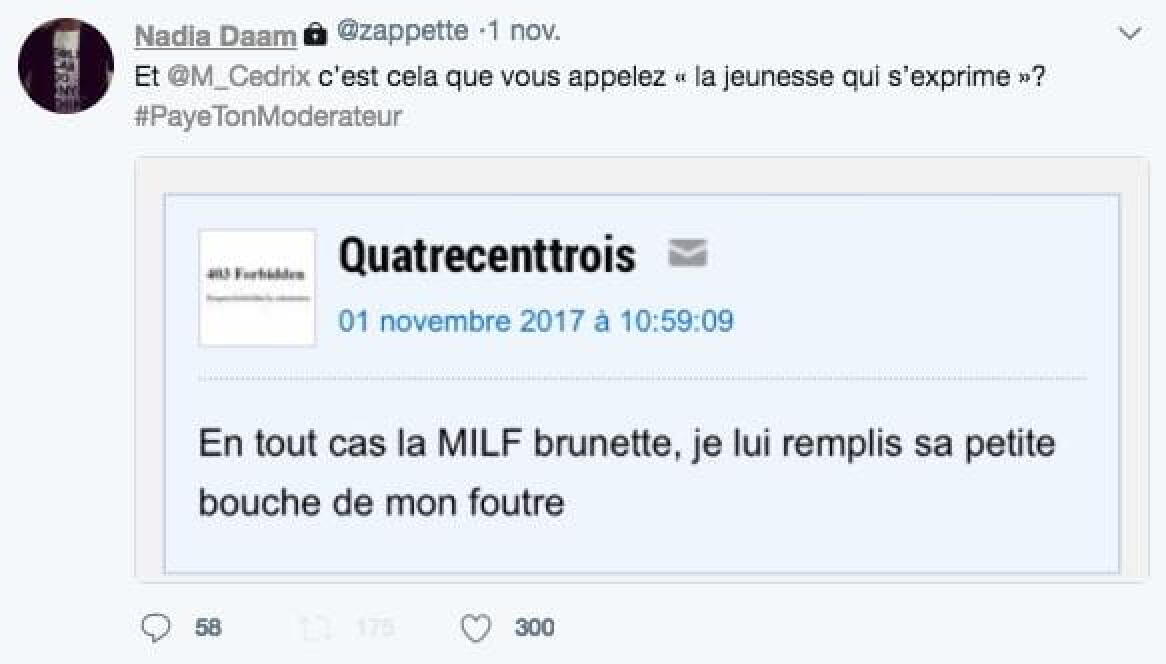Click the reply speech bubble icon

tap(155, 628)
